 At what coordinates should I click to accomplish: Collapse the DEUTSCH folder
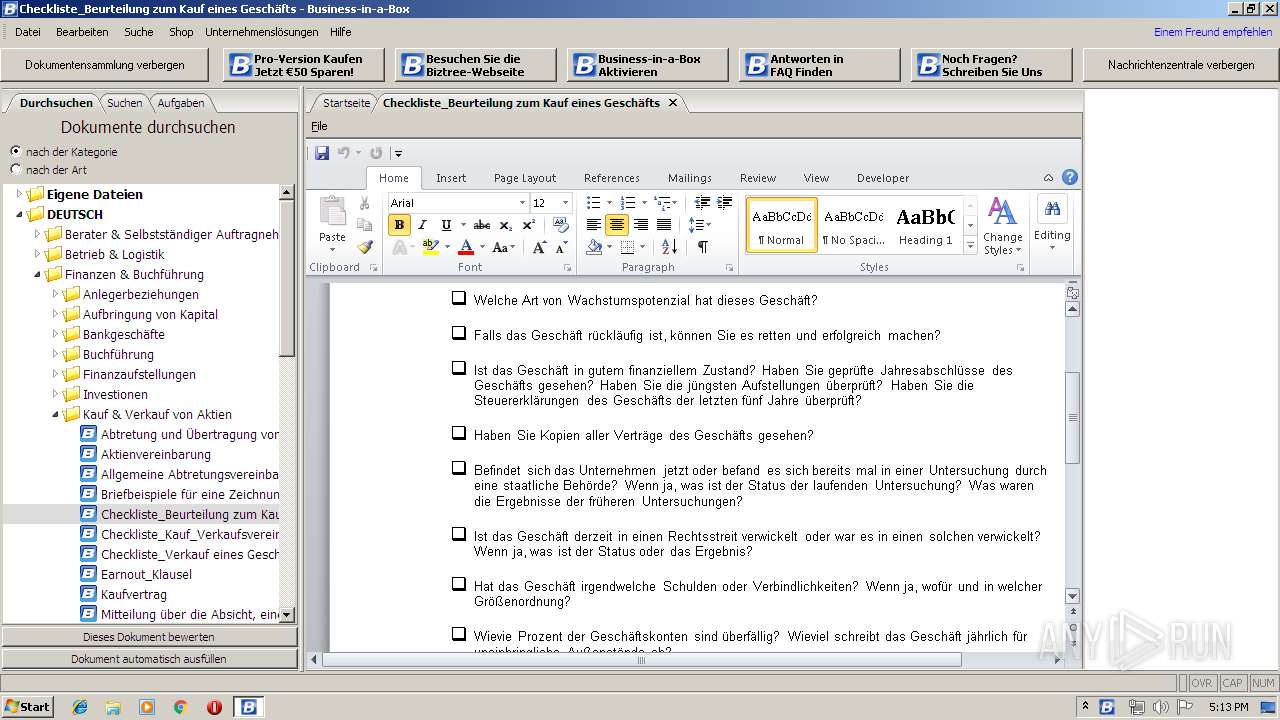pos(19,214)
